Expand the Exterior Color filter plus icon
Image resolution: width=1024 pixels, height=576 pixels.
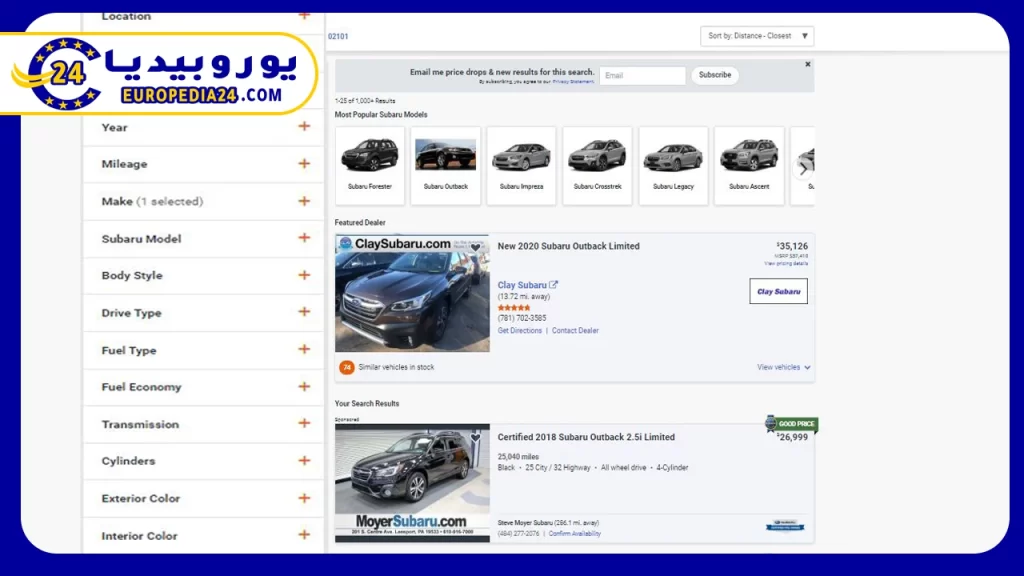pyautogui.click(x=304, y=498)
